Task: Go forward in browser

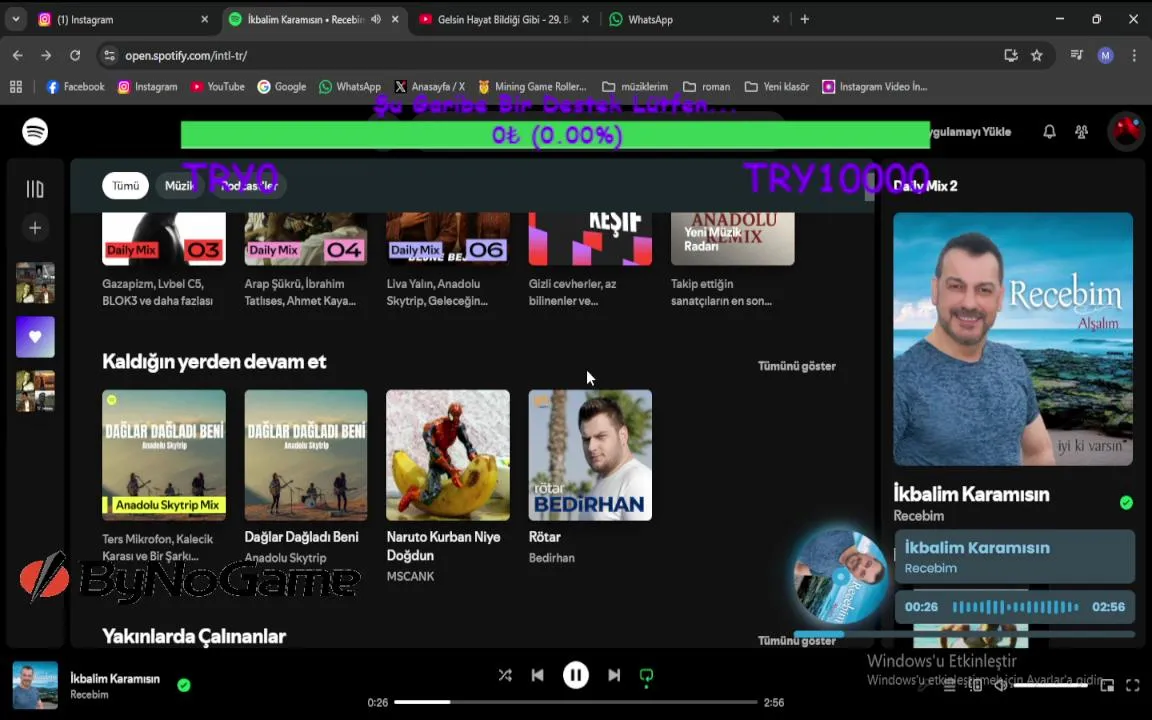Action: pyautogui.click(x=46, y=56)
